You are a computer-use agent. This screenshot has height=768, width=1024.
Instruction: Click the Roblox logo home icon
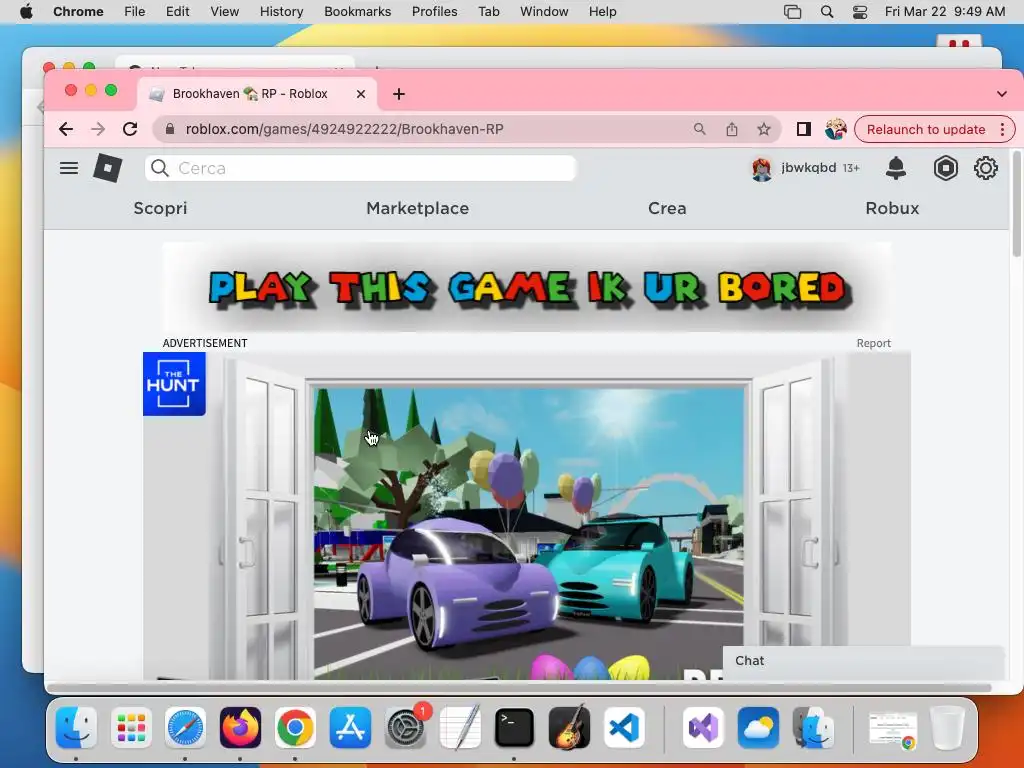tap(108, 168)
